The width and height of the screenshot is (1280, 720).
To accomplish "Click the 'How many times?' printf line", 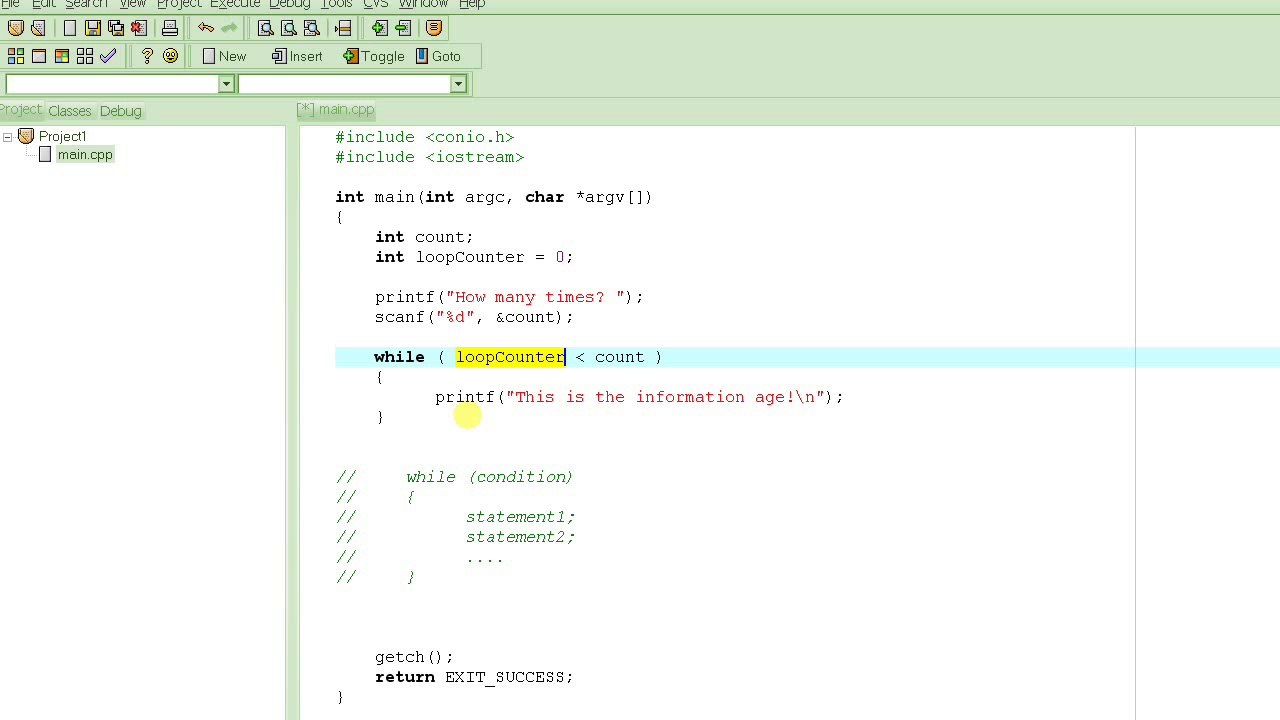I will pos(509,297).
